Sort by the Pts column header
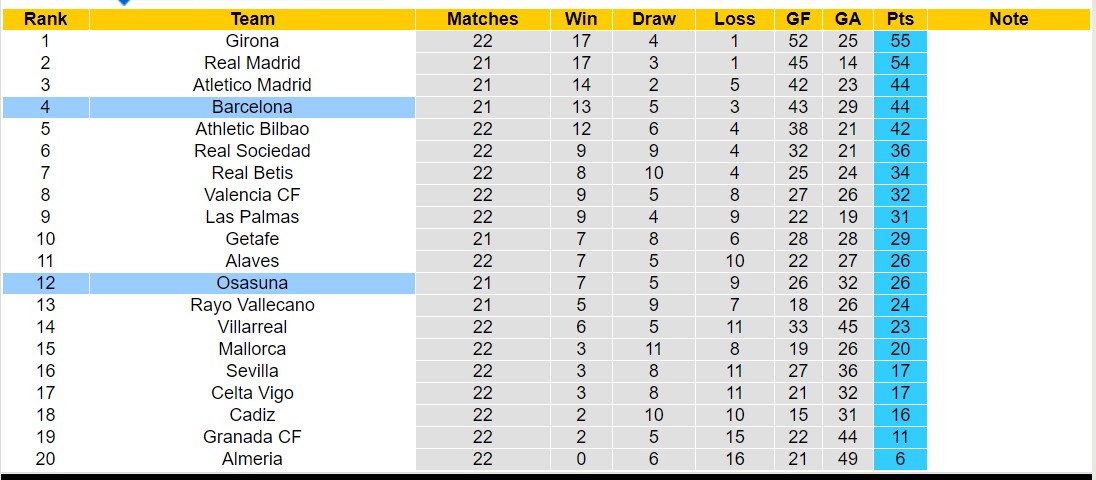This screenshot has width=1096, height=480. coord(899,19)
